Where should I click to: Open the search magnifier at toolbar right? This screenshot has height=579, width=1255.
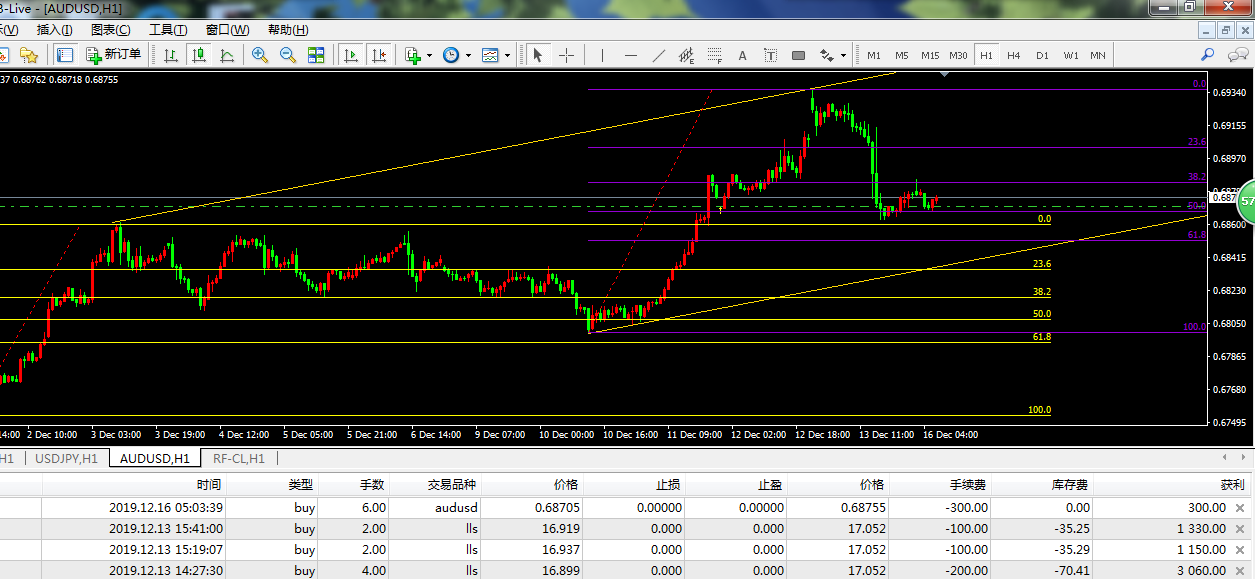click(1208, 55)
